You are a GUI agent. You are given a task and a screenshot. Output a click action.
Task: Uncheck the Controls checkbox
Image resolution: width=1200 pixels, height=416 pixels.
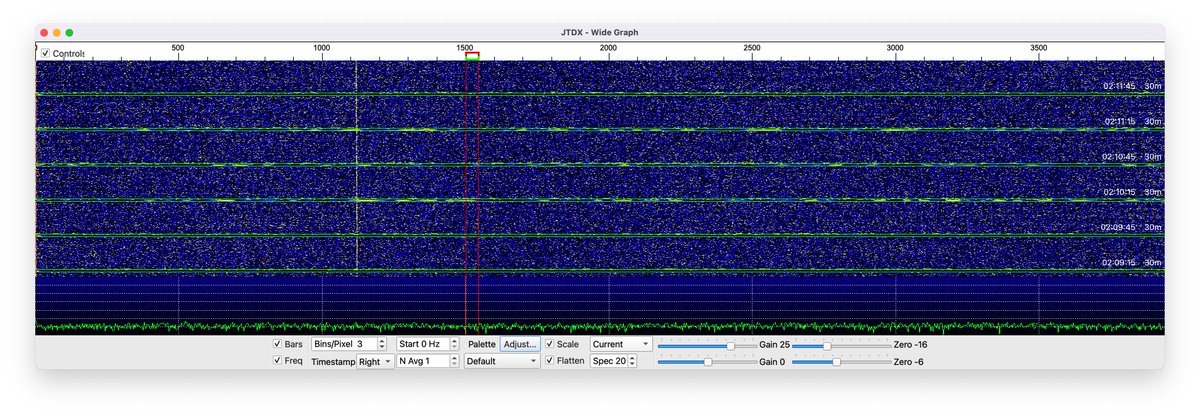click(x=45, y=54)
